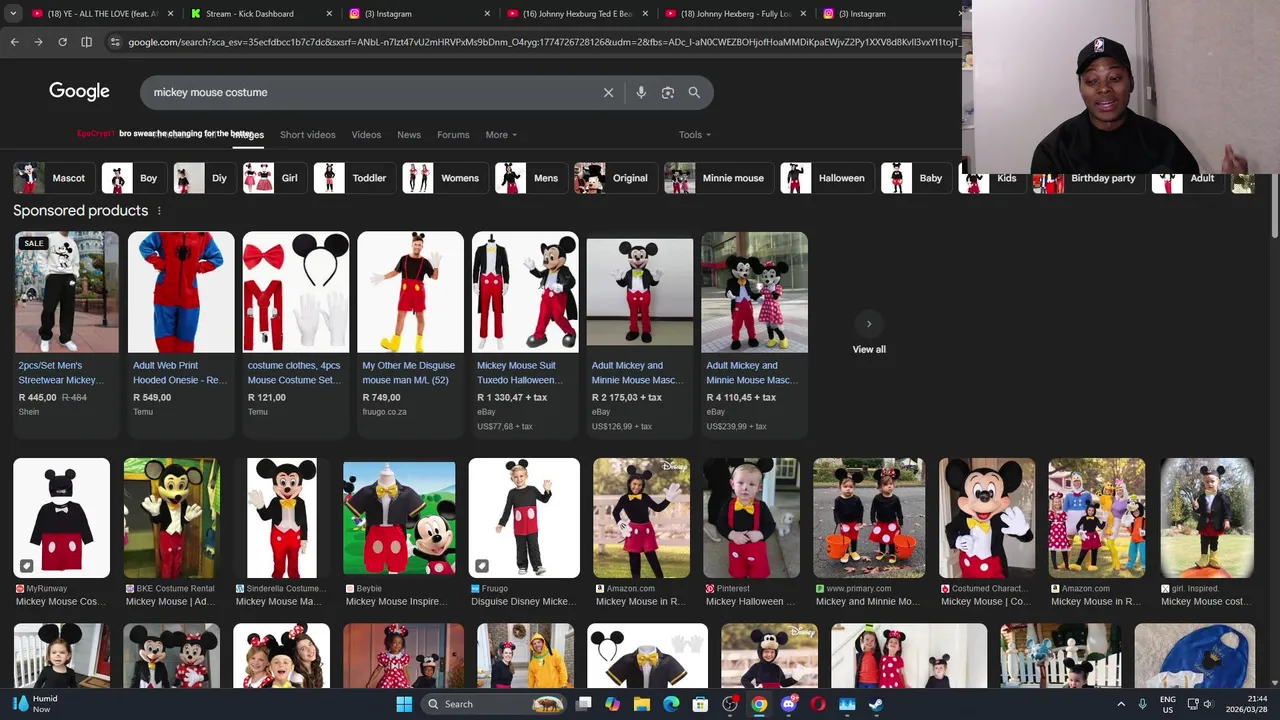Open Microsoft Edge from the taskbar
The image size is (1280, 720).
[671, 704]
